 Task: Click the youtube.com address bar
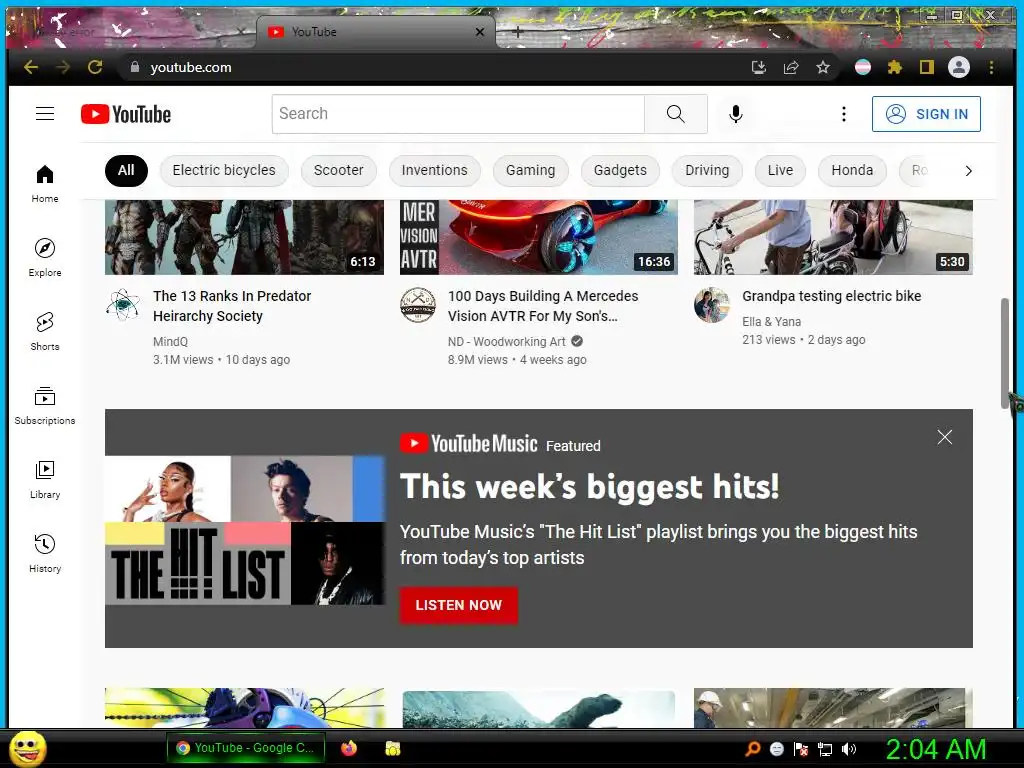pos(431,67)
